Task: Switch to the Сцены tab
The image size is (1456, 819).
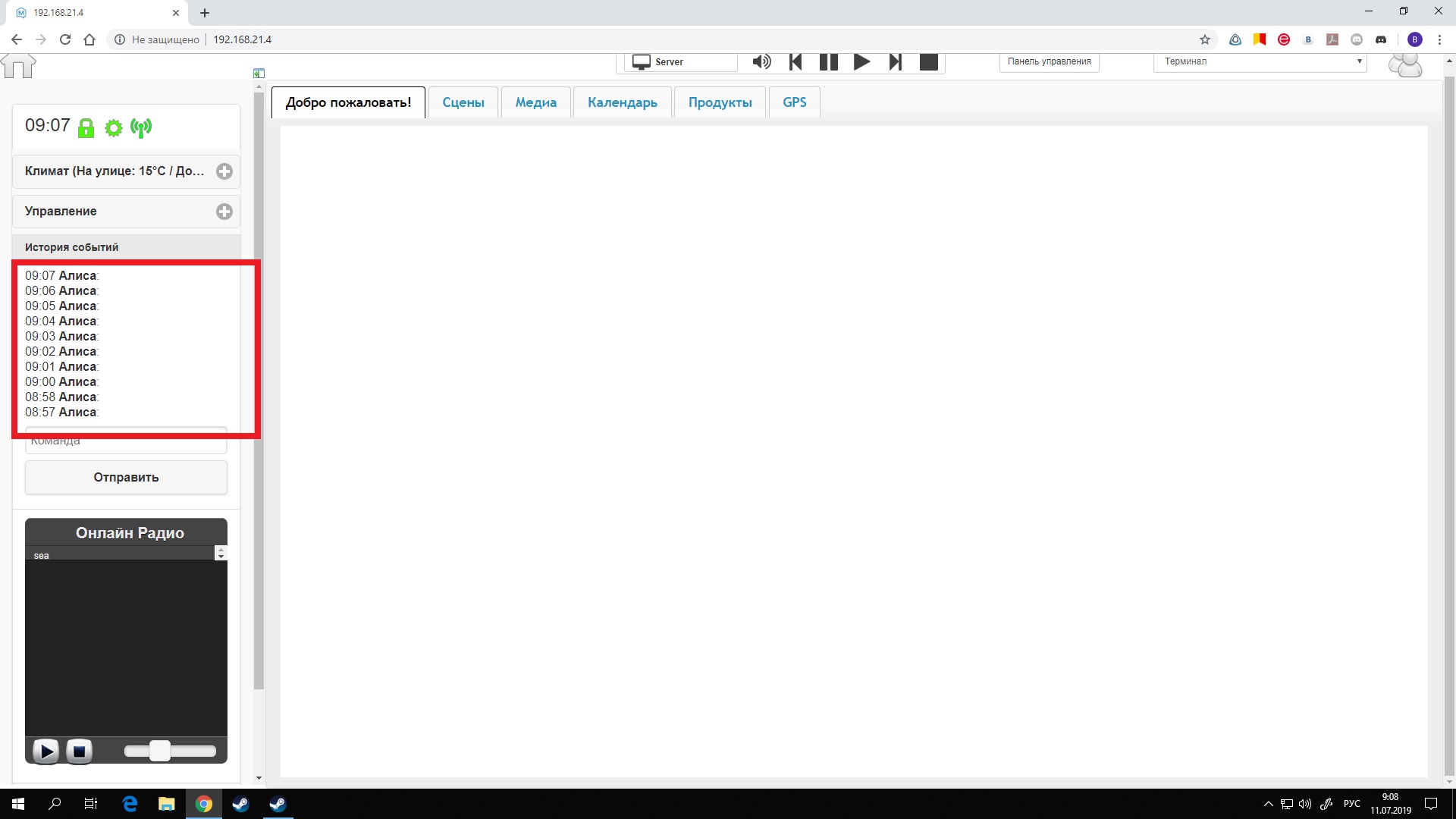Action: point(463,102)
